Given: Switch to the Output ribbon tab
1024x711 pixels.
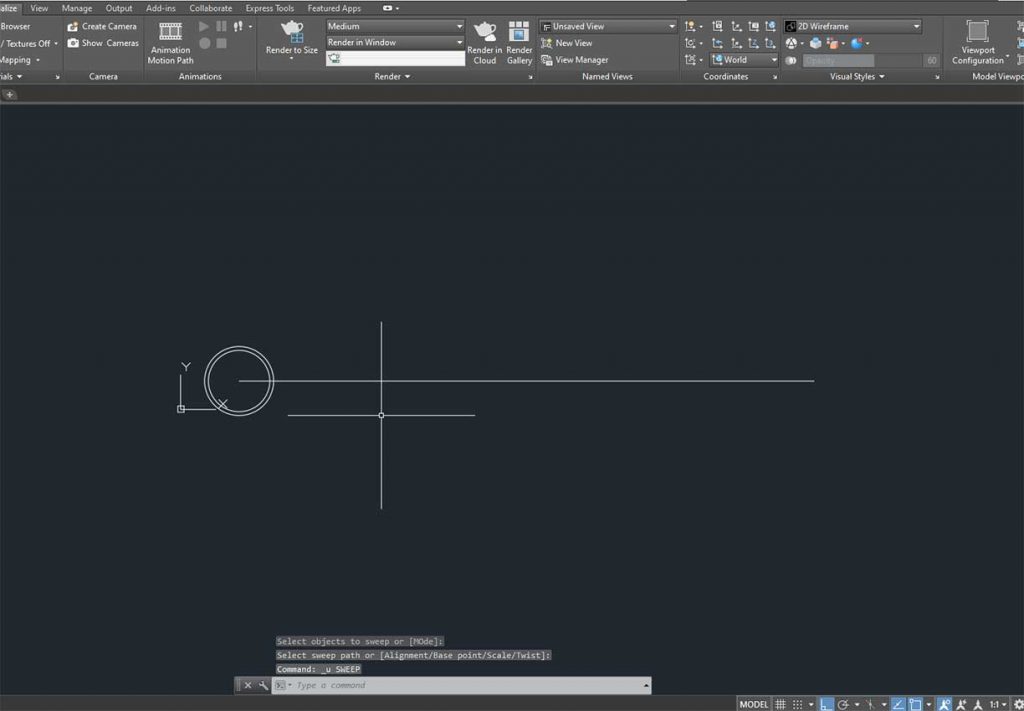Looking at the screenshot, I should pos(119,7).
